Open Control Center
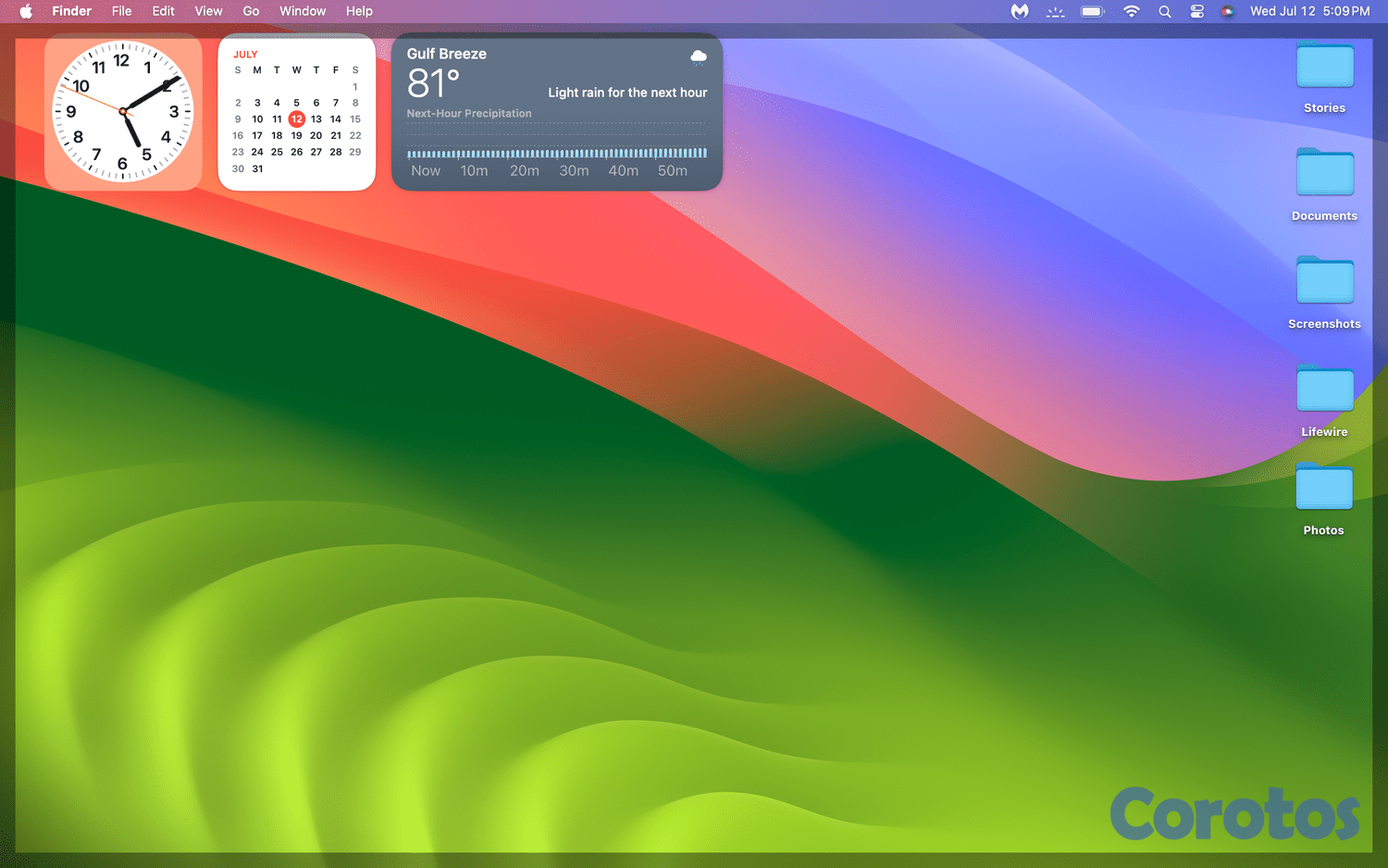This screenshot has height=868, width=1388. pos(1196,11)
